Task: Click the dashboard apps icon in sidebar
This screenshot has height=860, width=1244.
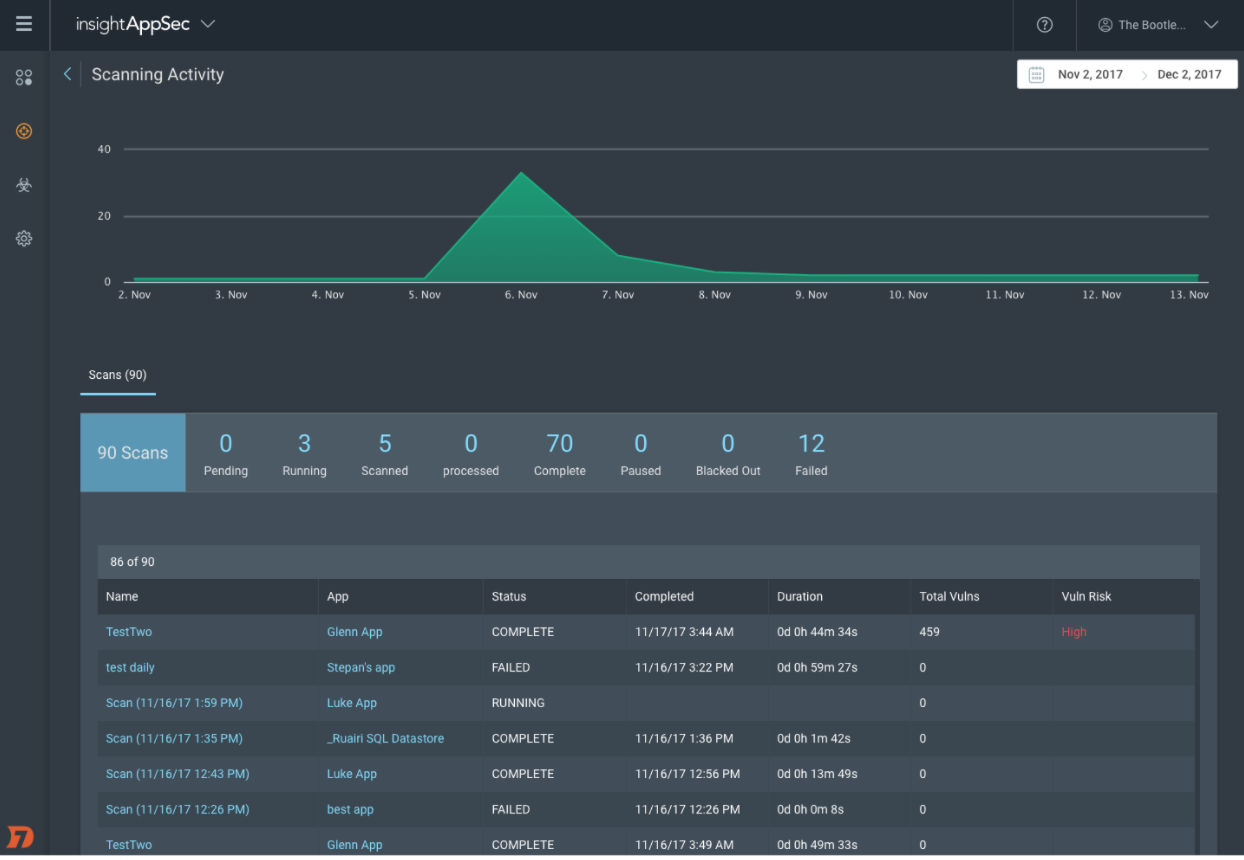Action: [x=24, y=78]
